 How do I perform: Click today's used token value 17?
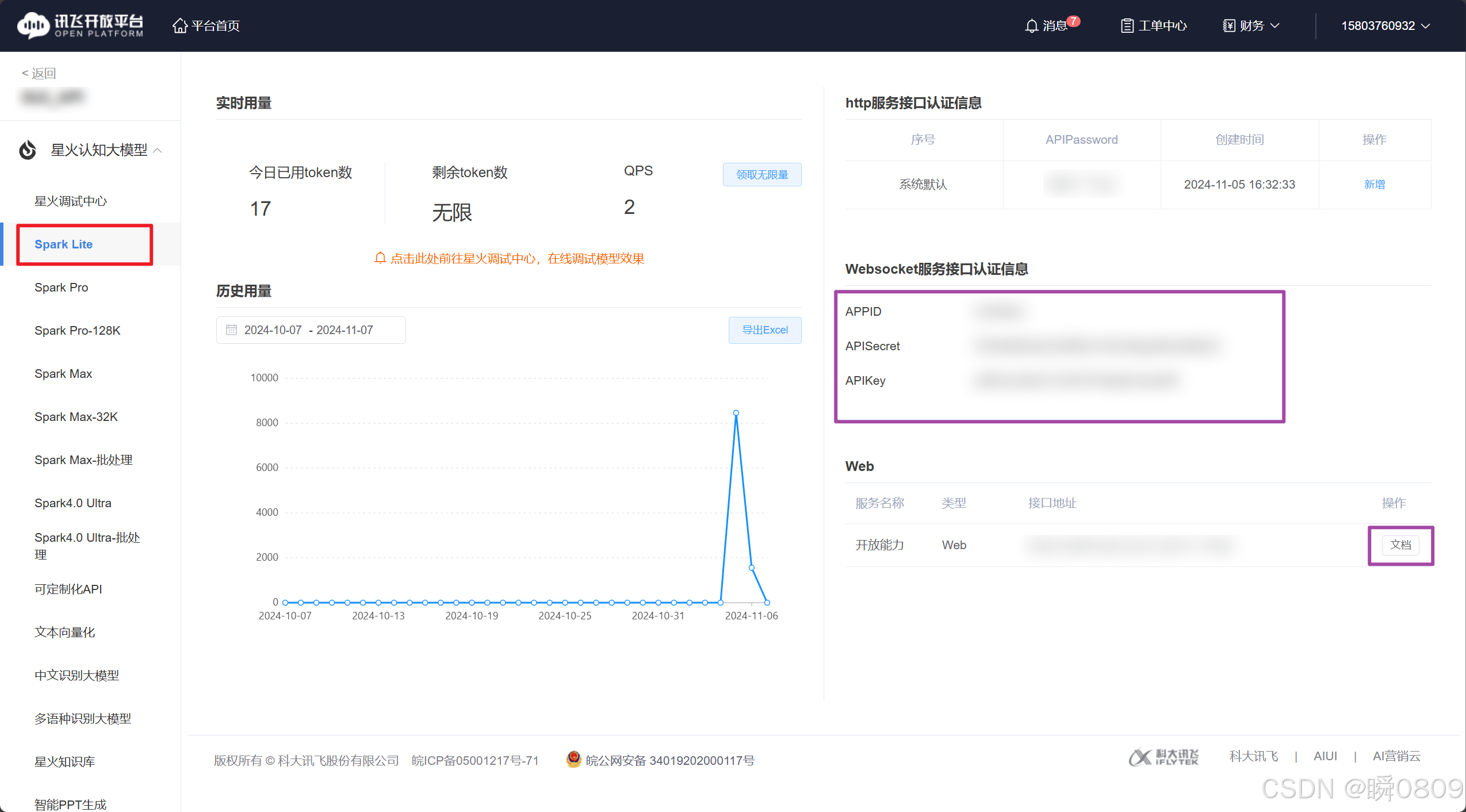261,209
